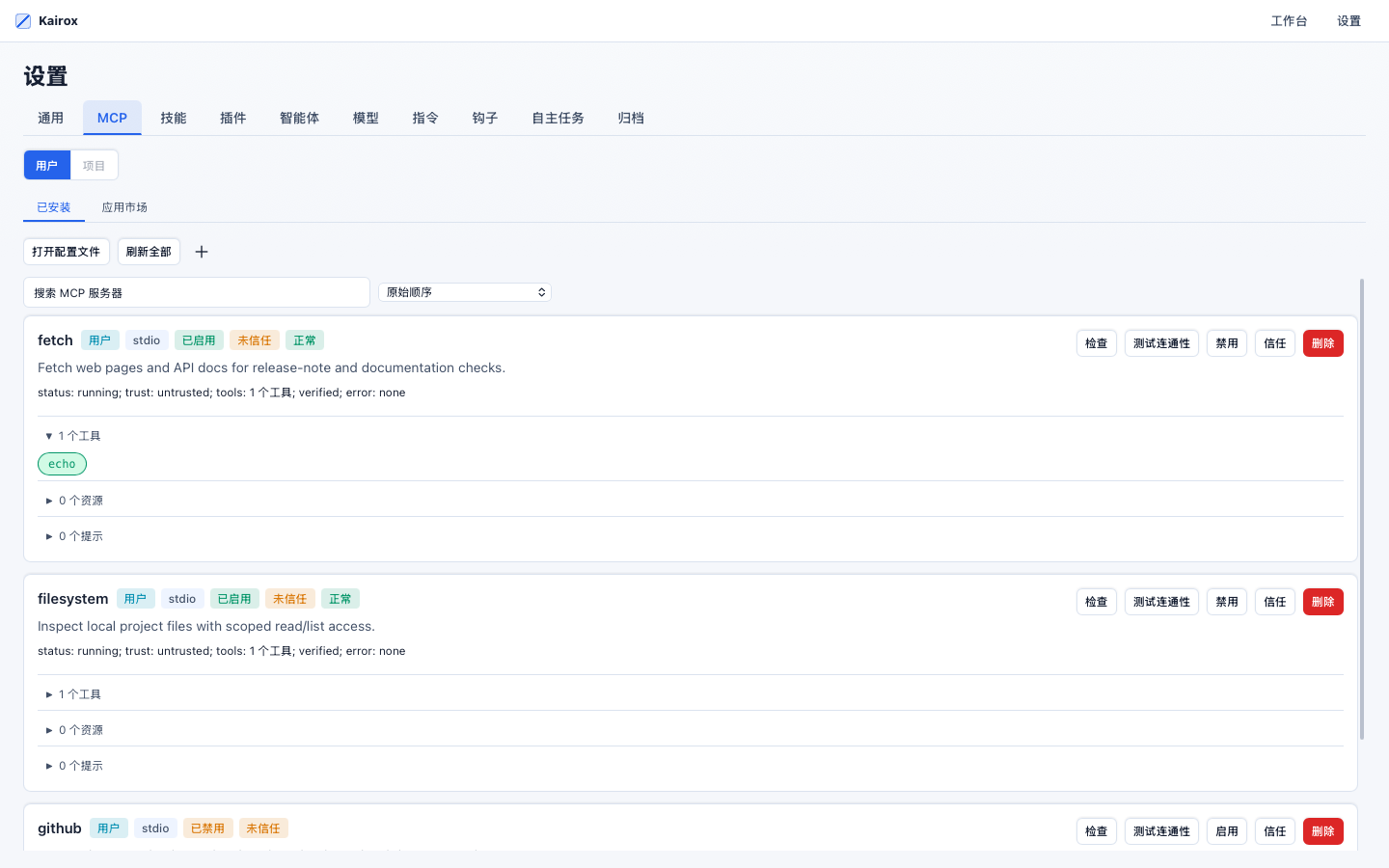Image resolution: width=1389 pixels, height=868 pixels.
Task: Select the 项目 scope toggle
Action: (x=94, y=165)
